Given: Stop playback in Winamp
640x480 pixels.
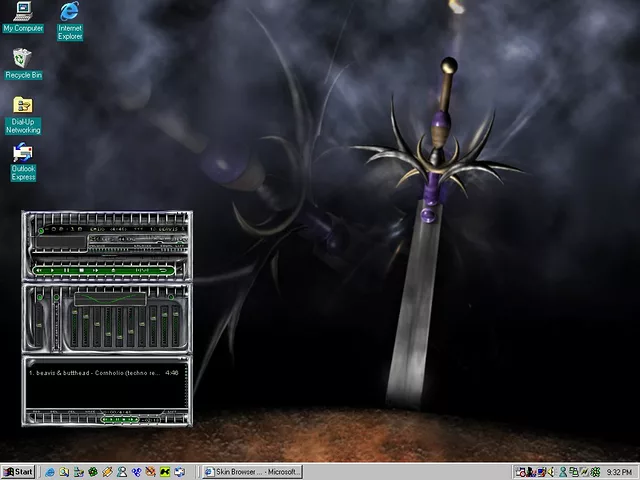Looking at the screenshot, I should pos(82,270).
